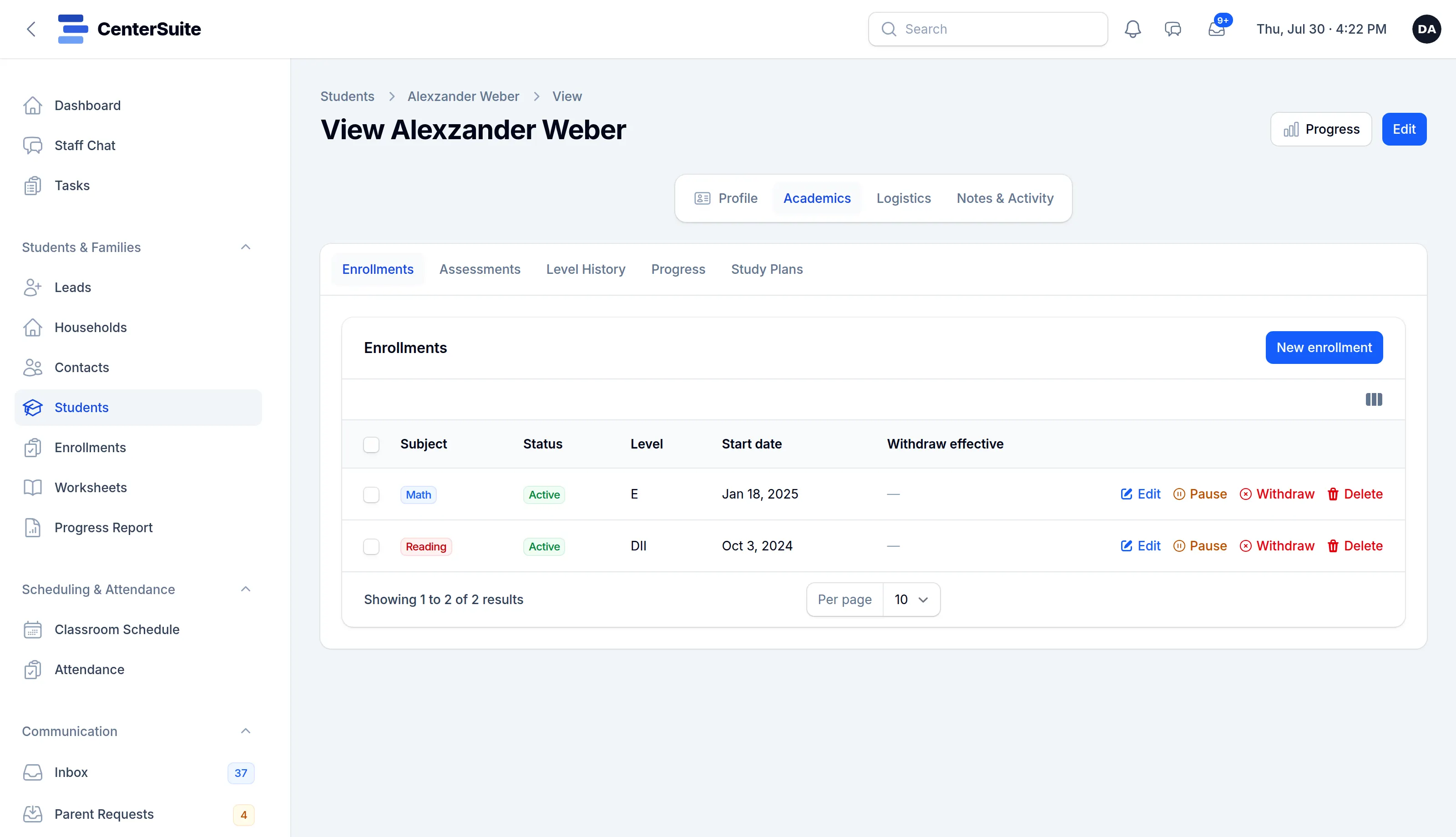Open Classroom Schedule in sidebar
The height and width of the screenshot is (837, 1456).
[x=138, y=630]
